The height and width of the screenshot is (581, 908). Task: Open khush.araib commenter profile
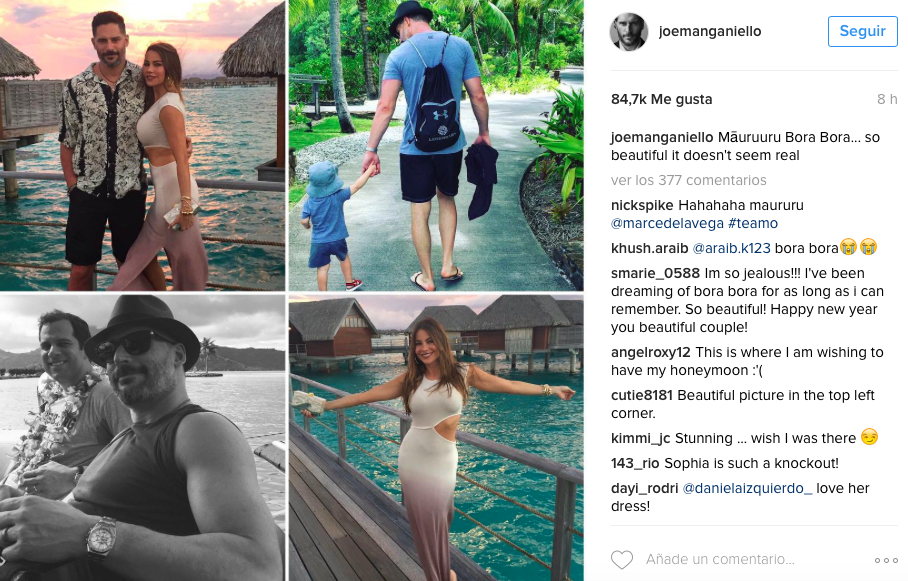[x=649, y=249]
